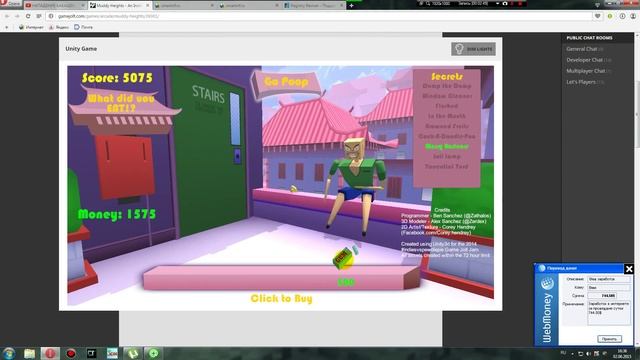Click the volume icon in system tray
This screenshot has width=640, height=360.
click(x=588, y=353)
